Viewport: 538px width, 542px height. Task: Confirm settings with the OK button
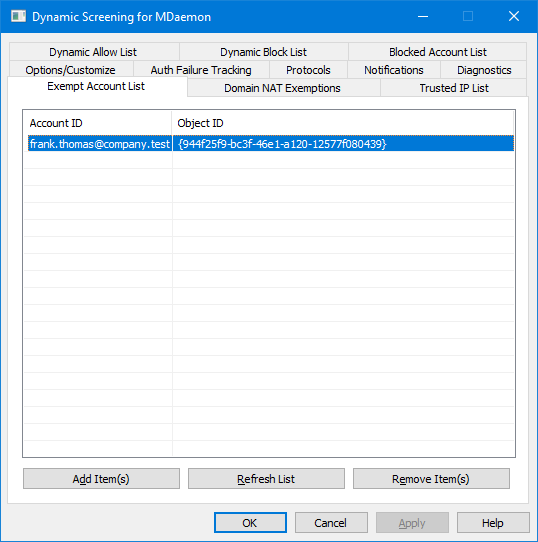250,523
